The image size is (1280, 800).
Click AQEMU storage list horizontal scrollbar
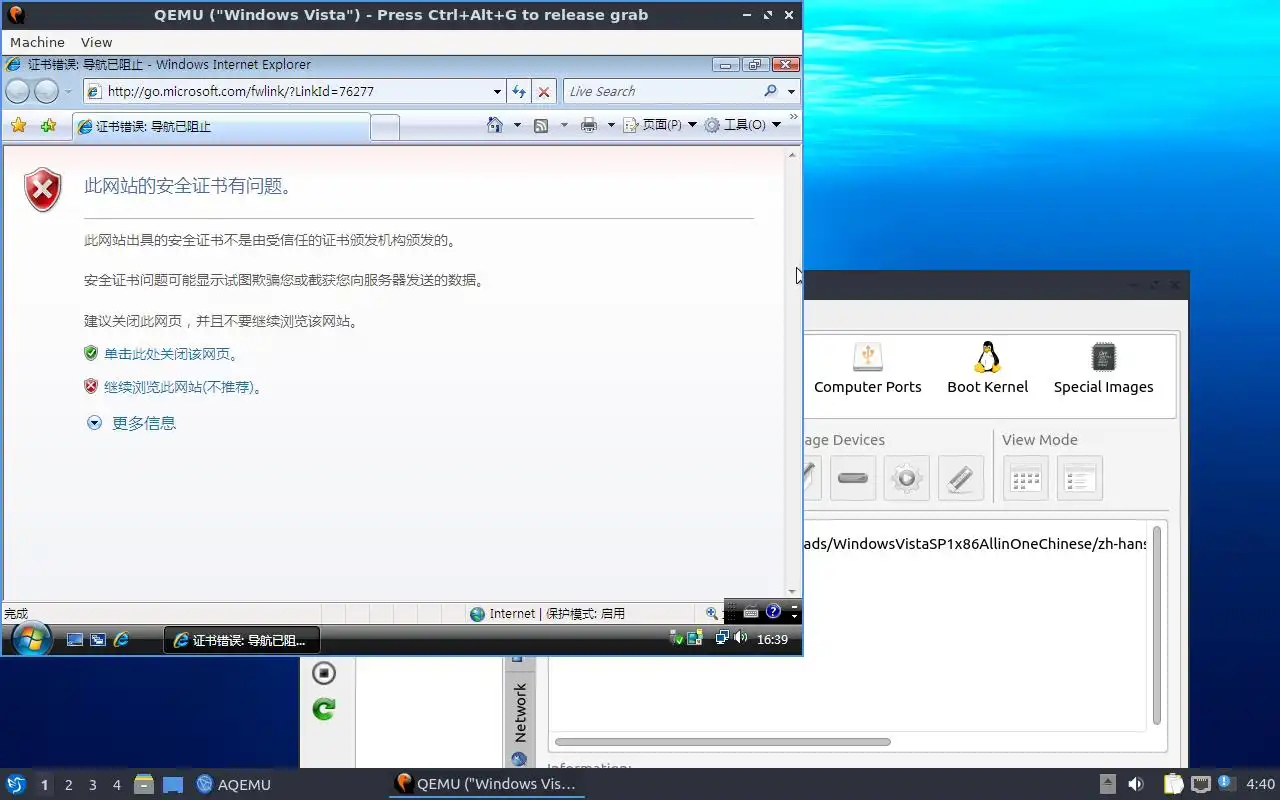[722, 742]
